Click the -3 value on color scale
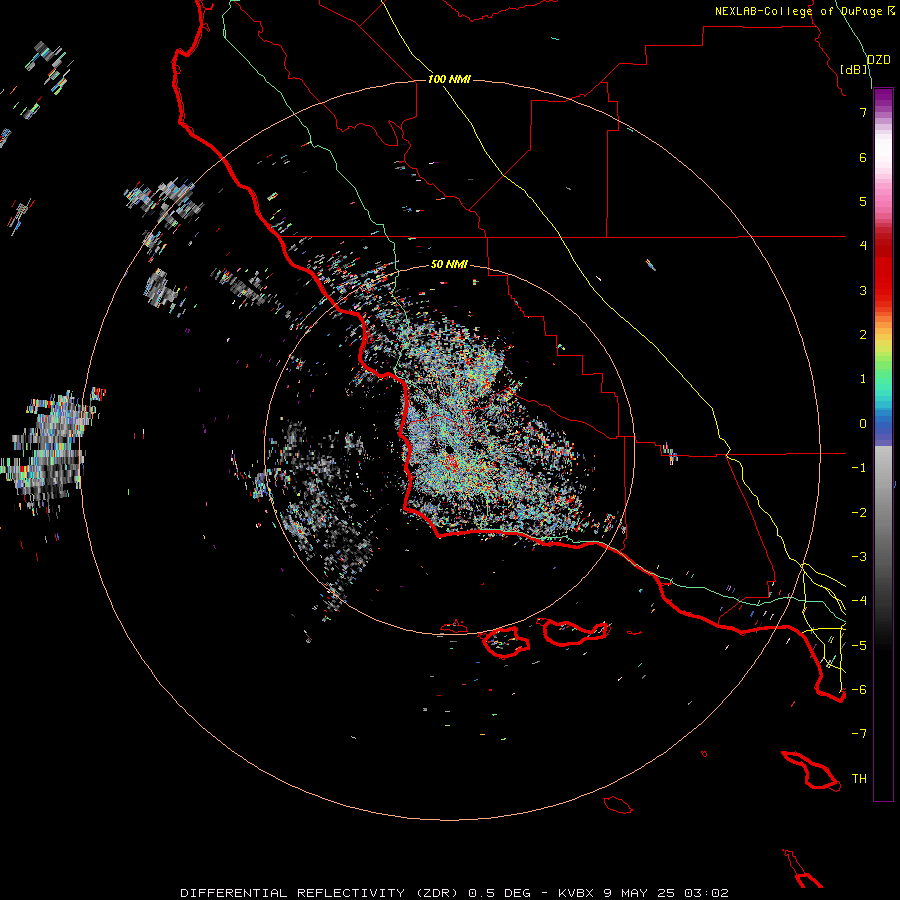This screenshot has width=900, height=900. pyautogui.click(x=859, y=557)
